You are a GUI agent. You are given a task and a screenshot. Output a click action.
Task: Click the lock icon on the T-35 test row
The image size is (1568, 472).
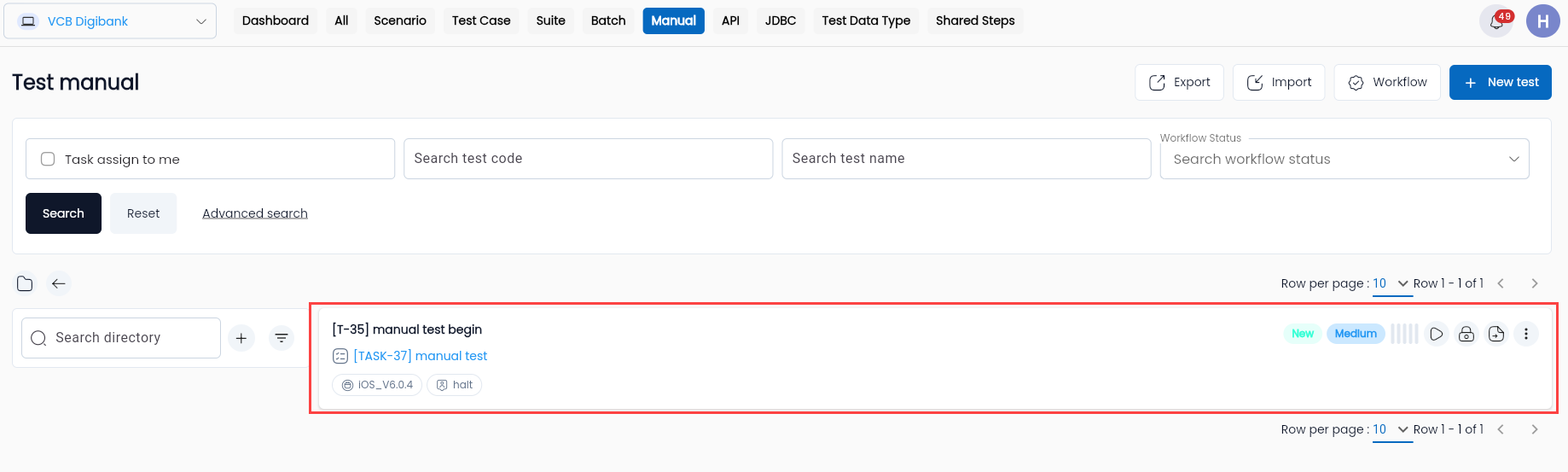click(1466, 334)
